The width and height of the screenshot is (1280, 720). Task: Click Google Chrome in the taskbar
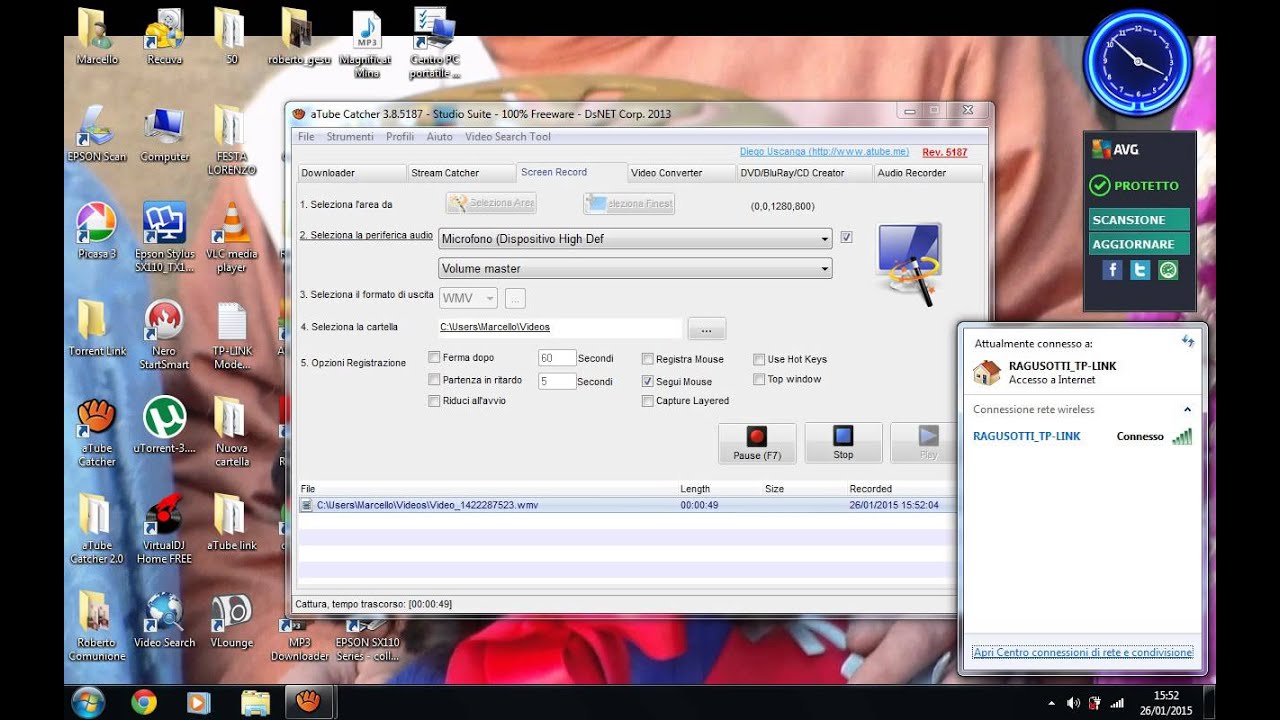(144, 703)
